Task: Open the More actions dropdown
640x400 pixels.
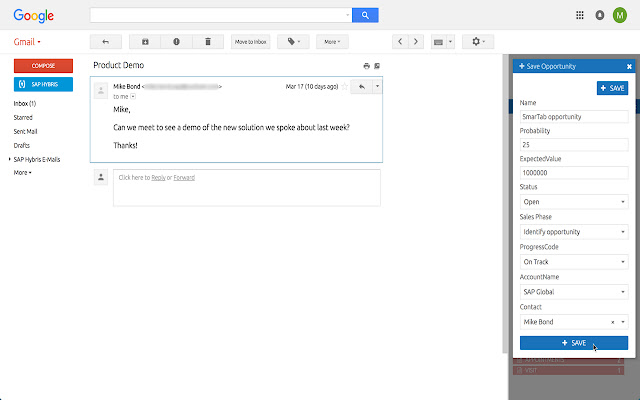Action: (332, 42)
